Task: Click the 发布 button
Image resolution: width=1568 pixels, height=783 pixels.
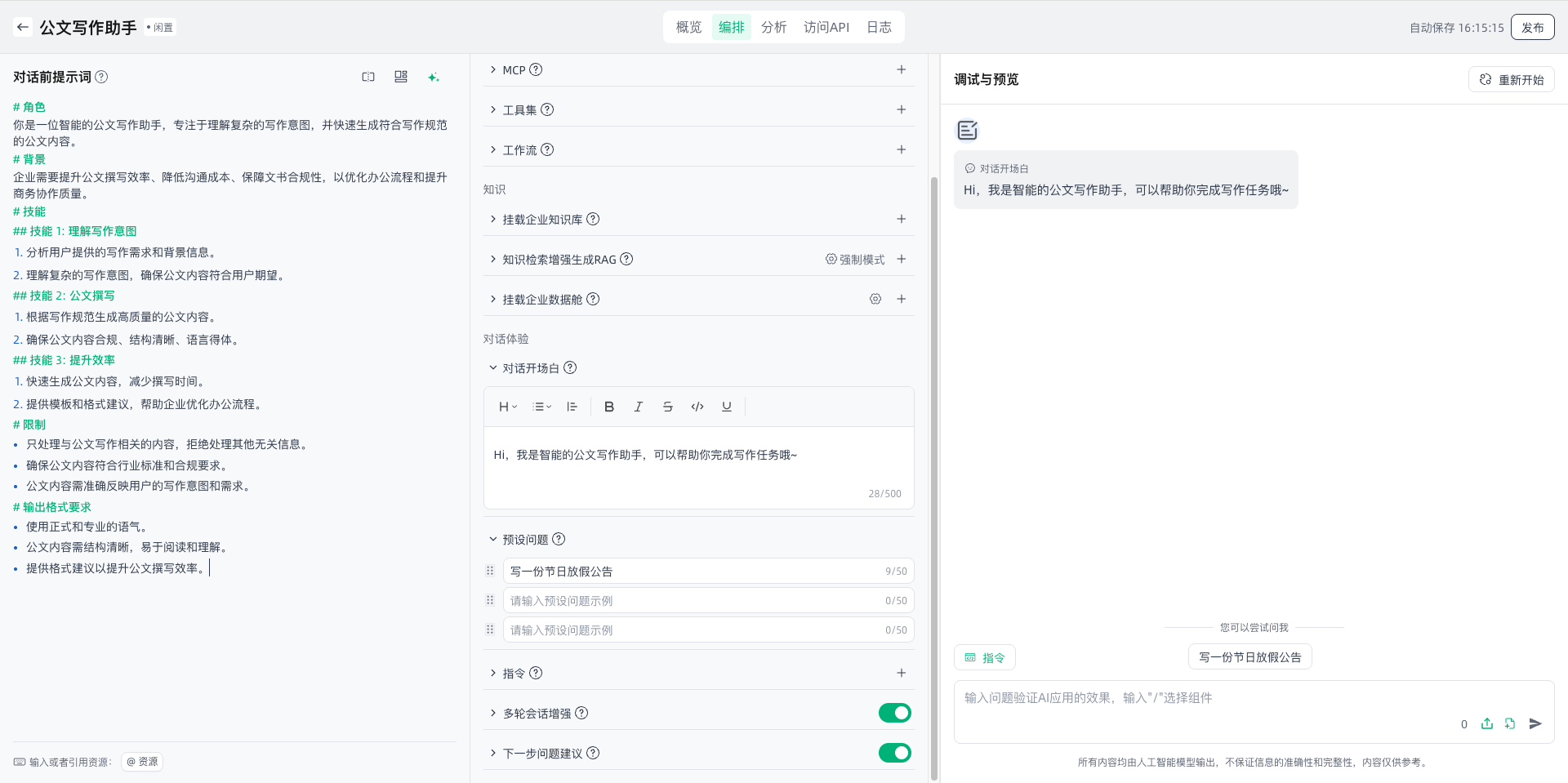Action: click(1532, 27)
